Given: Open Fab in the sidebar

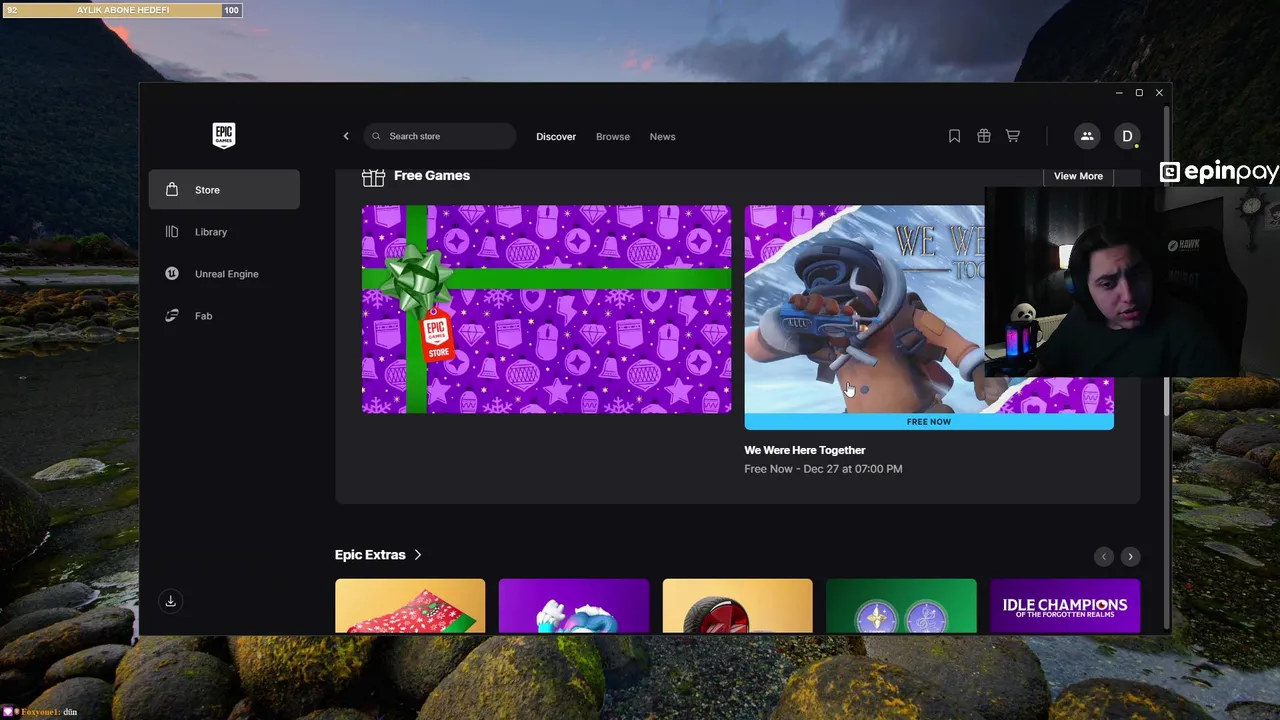Looking at the screenshot, I should [x=224, y=316].
